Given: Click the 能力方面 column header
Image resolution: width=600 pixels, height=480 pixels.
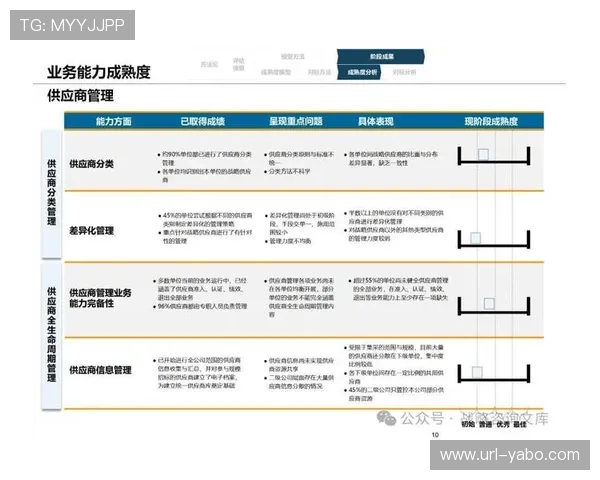Looking at the screenshot, I should tap(113, 121).
